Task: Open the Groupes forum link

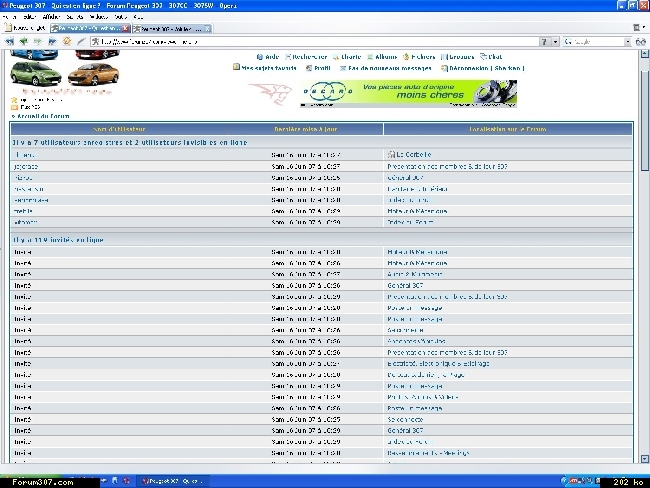Action: click(x=458, y=57)
